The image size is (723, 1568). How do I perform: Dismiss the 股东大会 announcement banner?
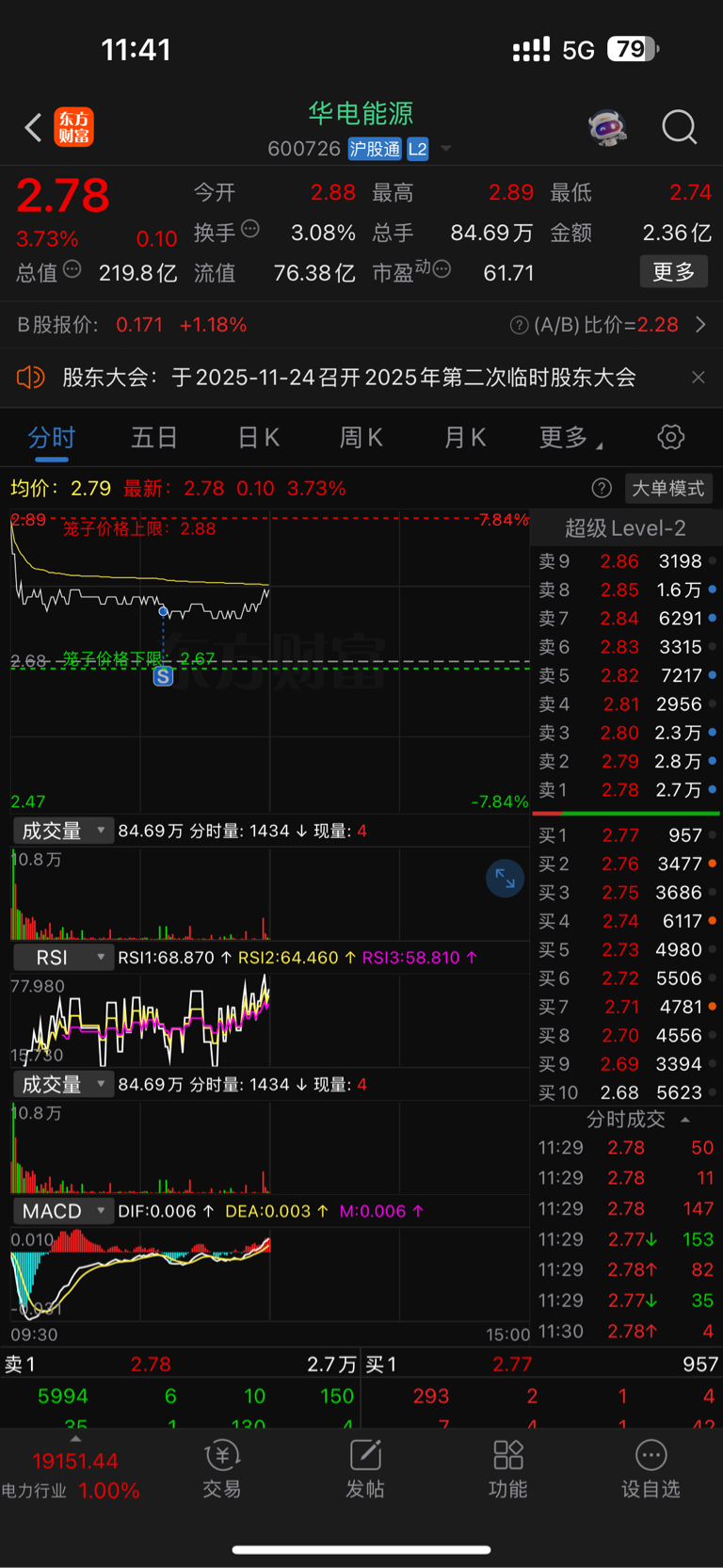click(698, 378)
